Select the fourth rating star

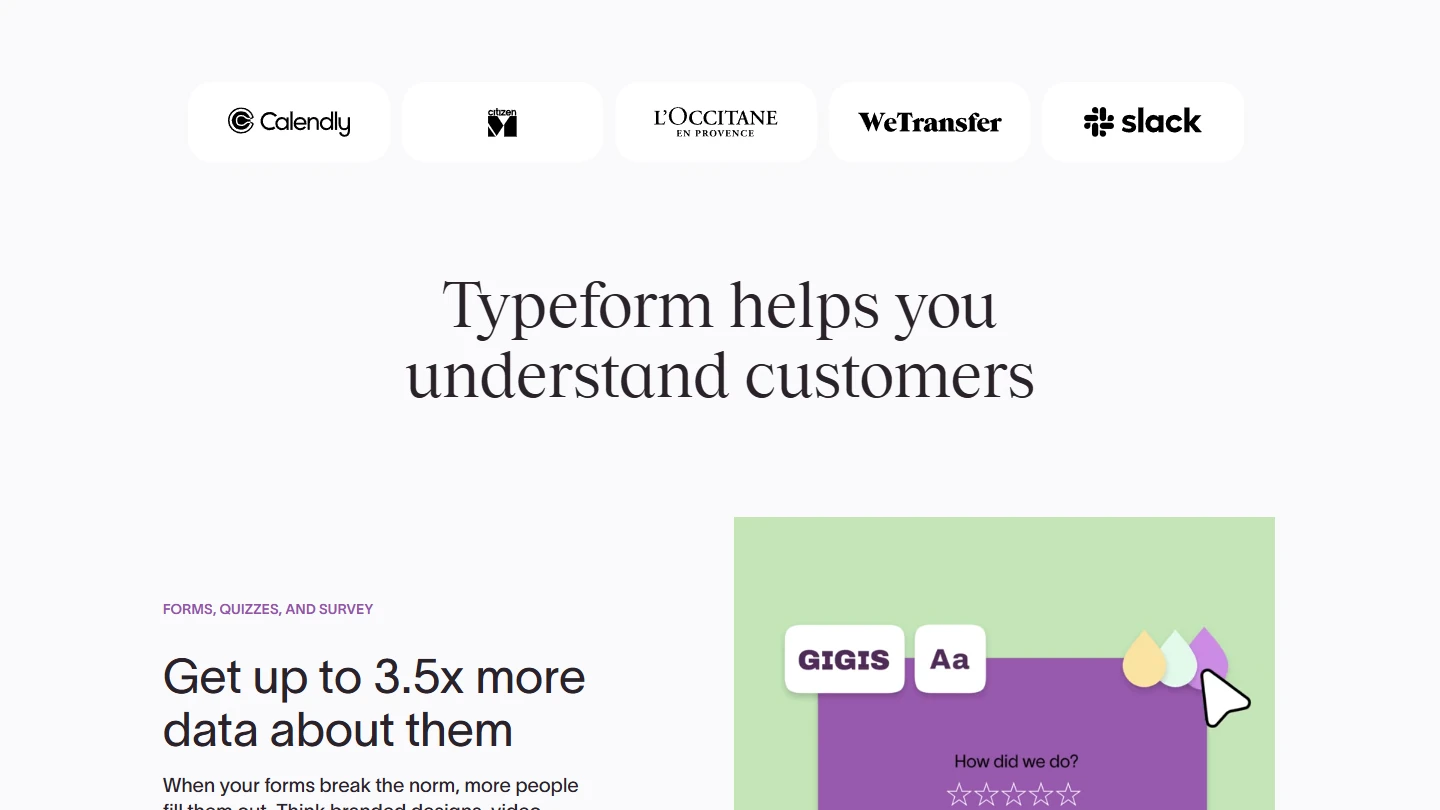pos(1041,795)
